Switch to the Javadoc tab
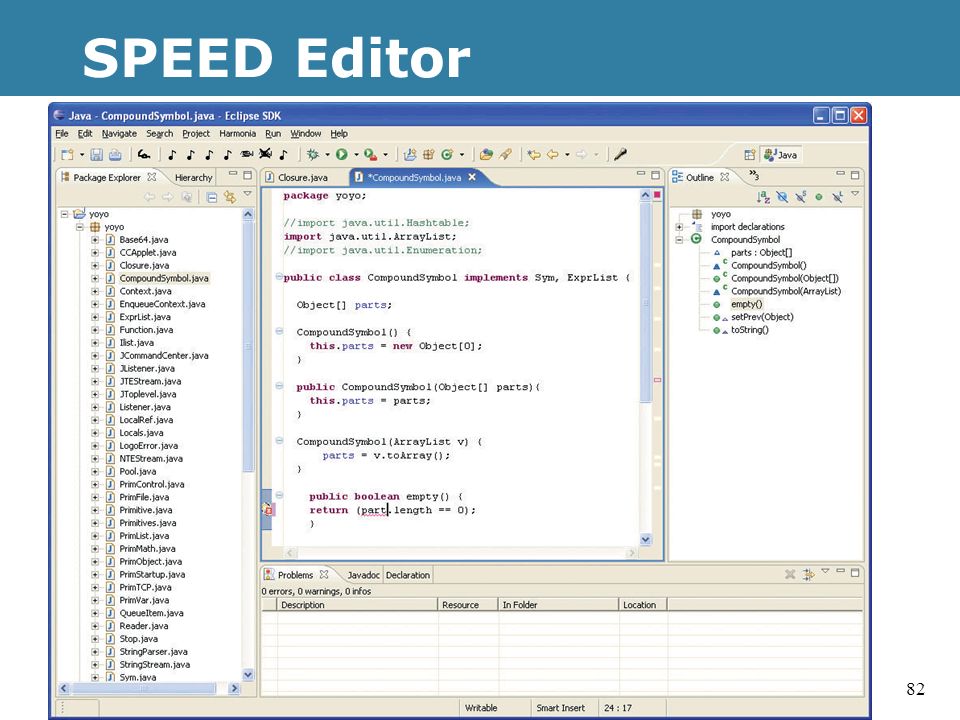960x720 pixels. 363,575
